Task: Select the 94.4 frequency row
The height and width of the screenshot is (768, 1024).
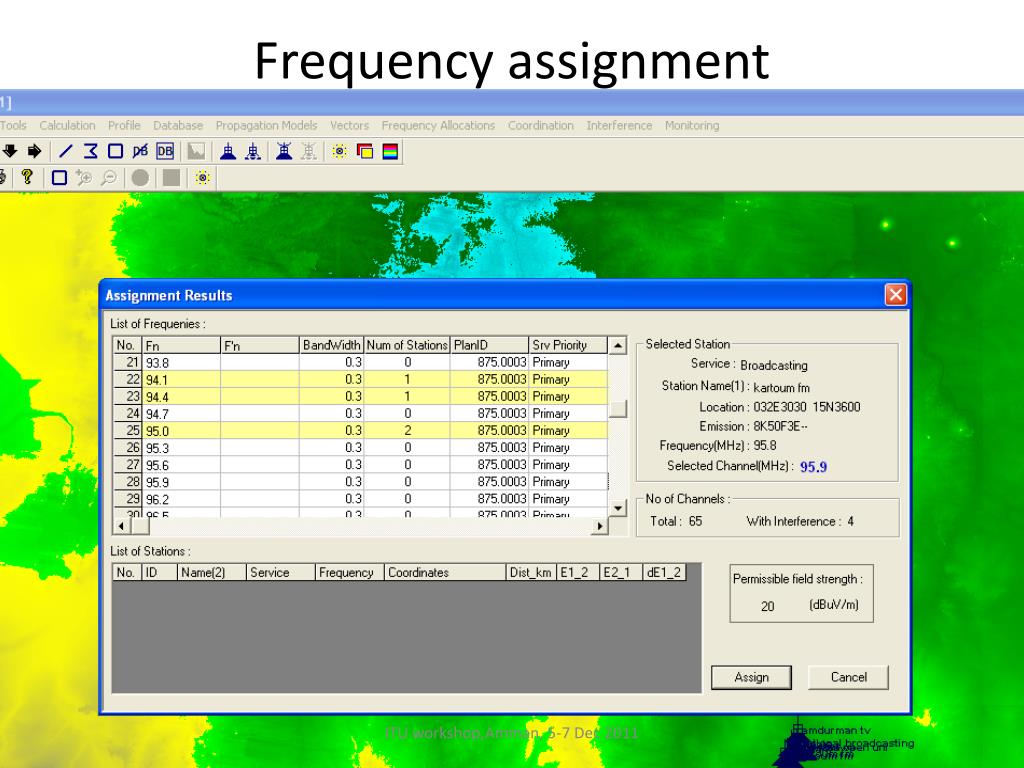Action: (360, 396)
